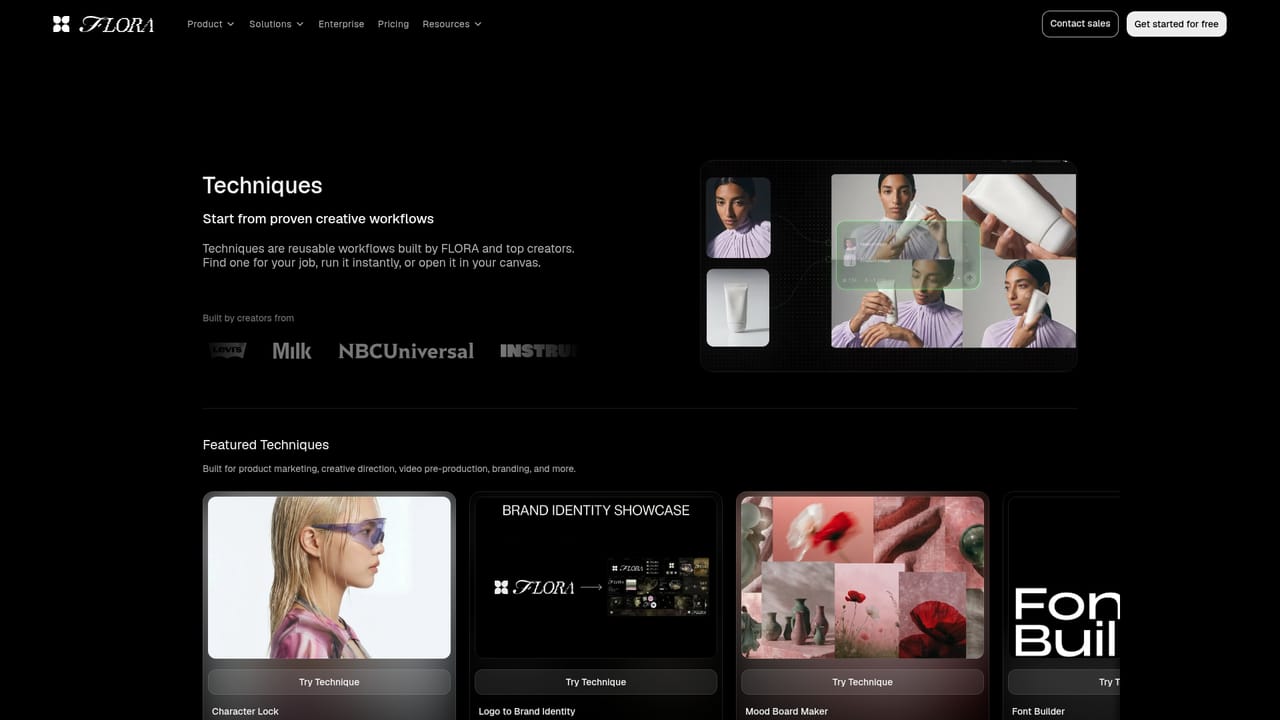Click Get started for free button
This screenshot has height=720, width=1280.
click(1176, 24)
